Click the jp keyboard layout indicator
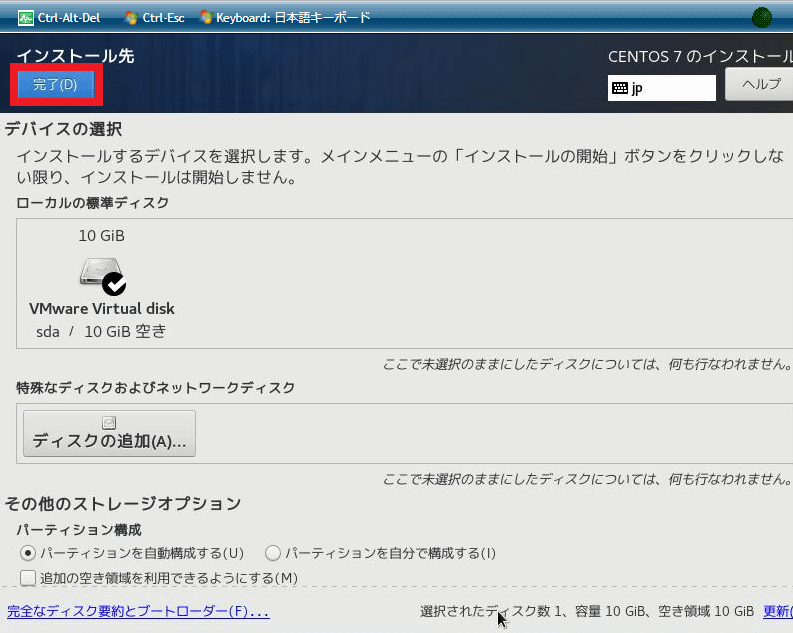 pos(662,88)
